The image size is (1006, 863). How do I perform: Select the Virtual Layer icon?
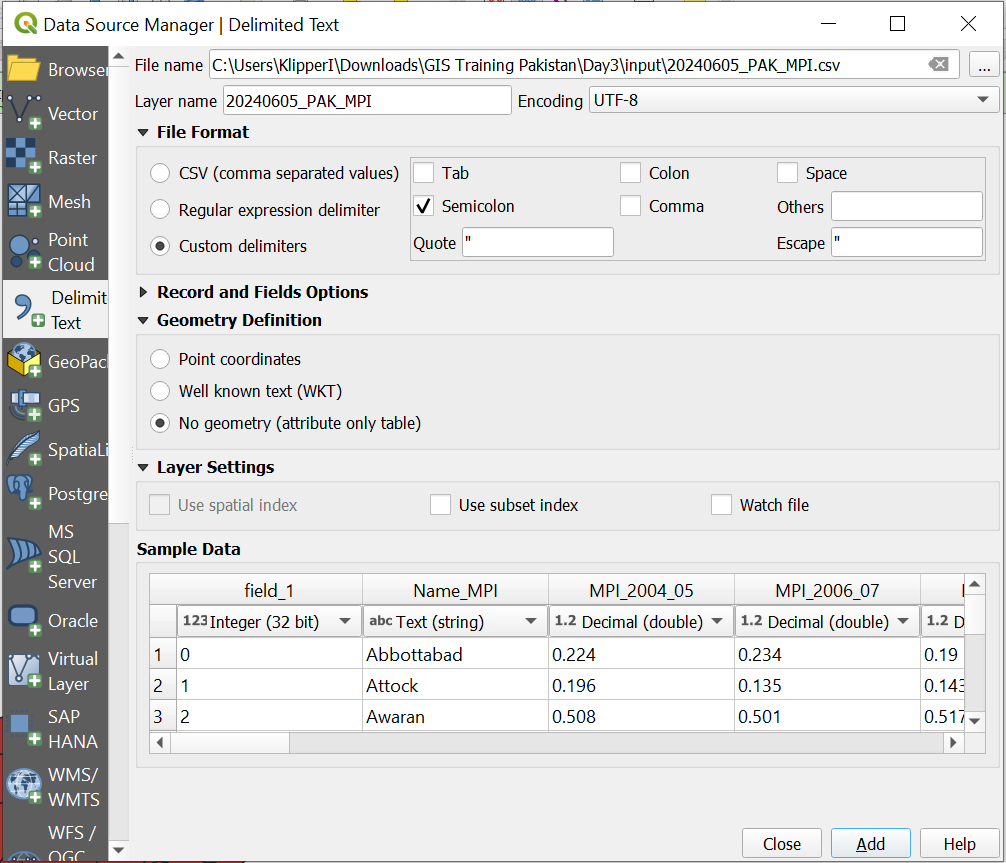click(x=24, y=671)
